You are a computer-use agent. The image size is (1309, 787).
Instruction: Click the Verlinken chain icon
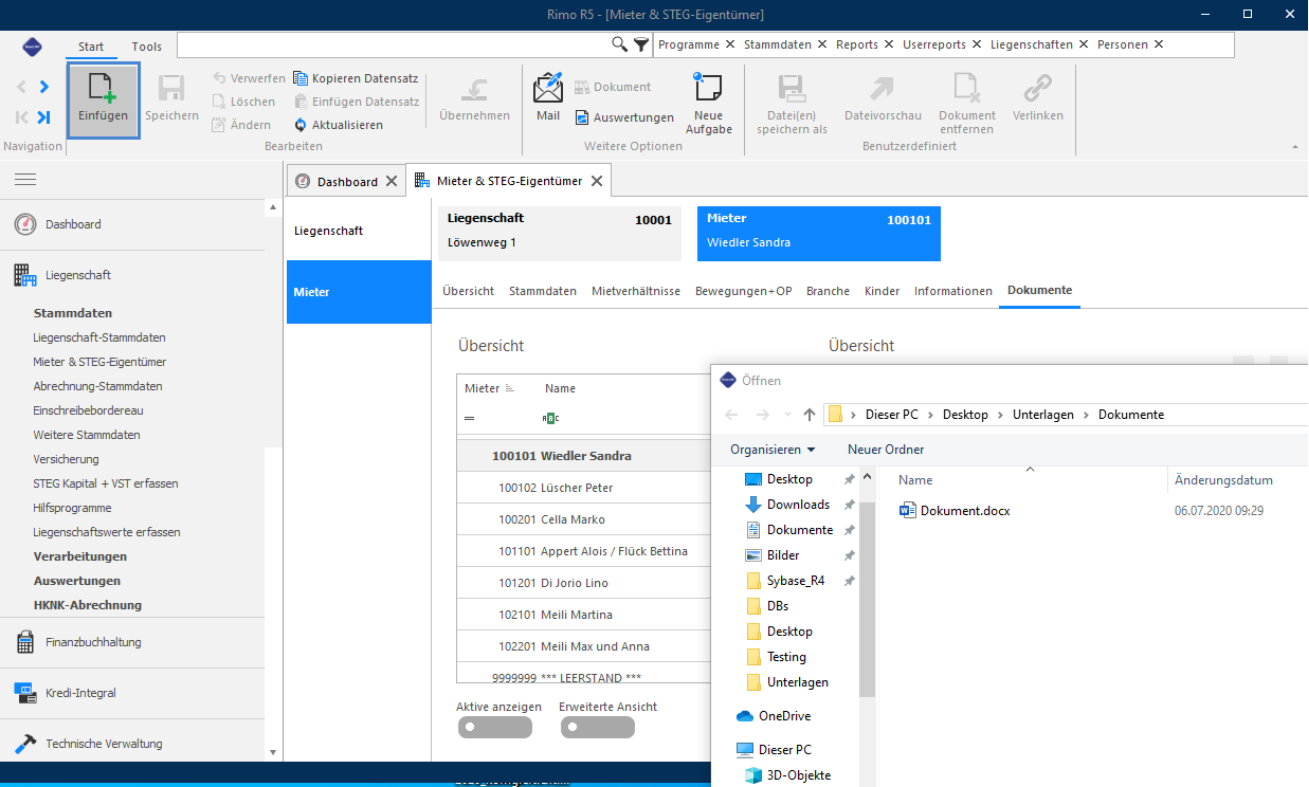click(1038, 88)
